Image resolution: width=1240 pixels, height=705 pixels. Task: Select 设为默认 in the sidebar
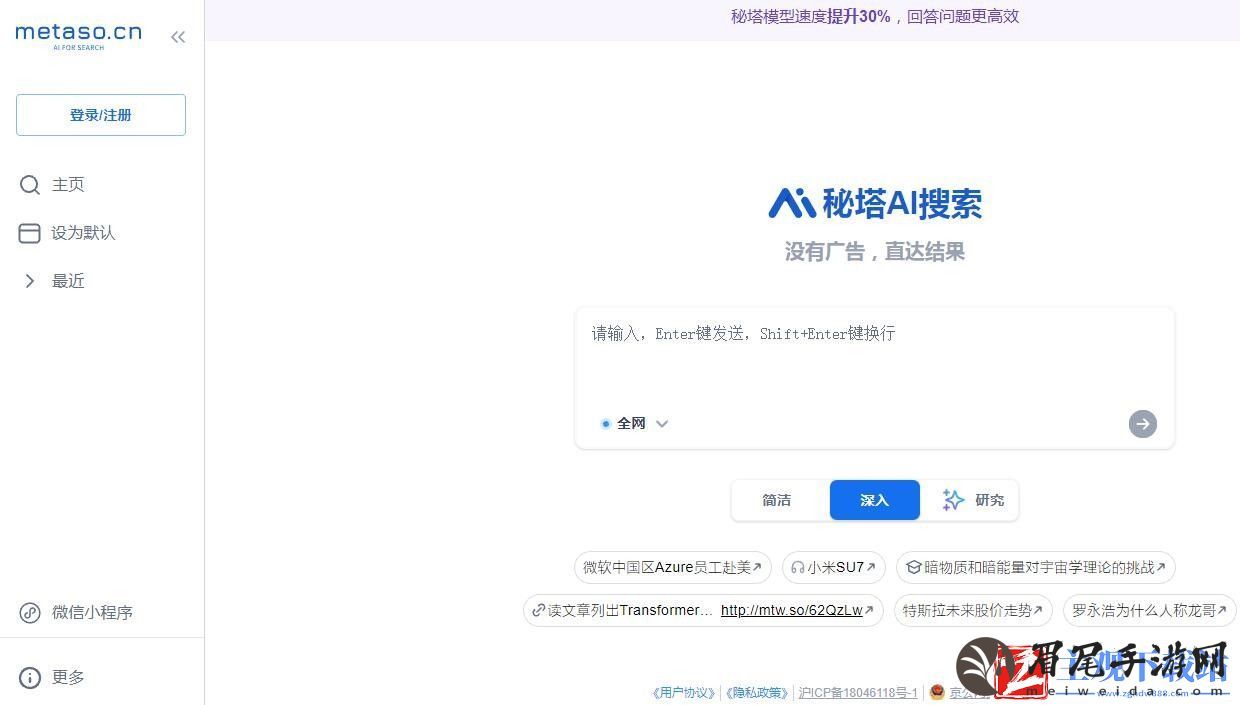pyautogui.click(x=84, y=233)
